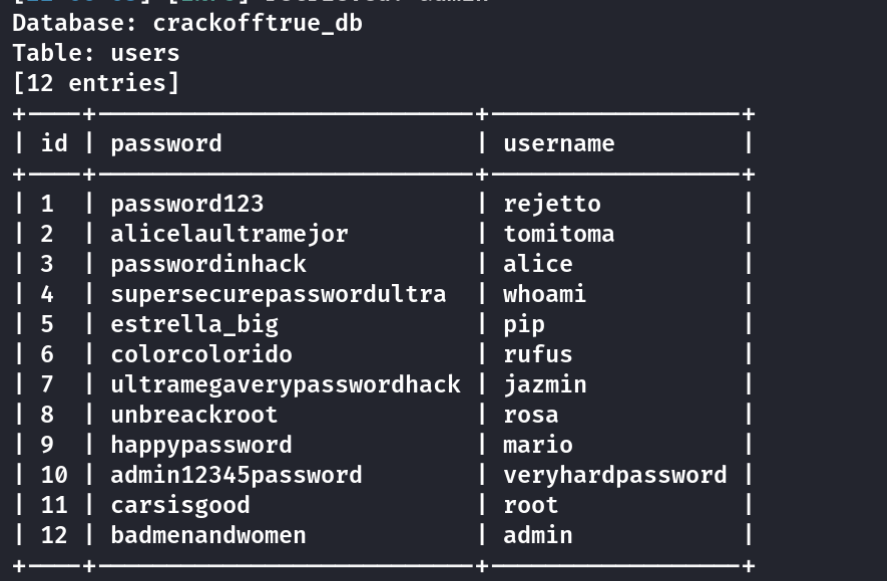887x581 pixels.
Task: Click the password 'unbreackroot'
Action: pyautogui.click(x=194, y=415)
